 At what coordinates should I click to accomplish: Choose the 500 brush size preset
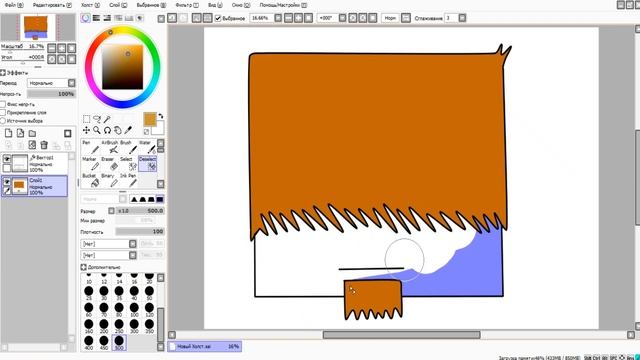coord(119,342)
